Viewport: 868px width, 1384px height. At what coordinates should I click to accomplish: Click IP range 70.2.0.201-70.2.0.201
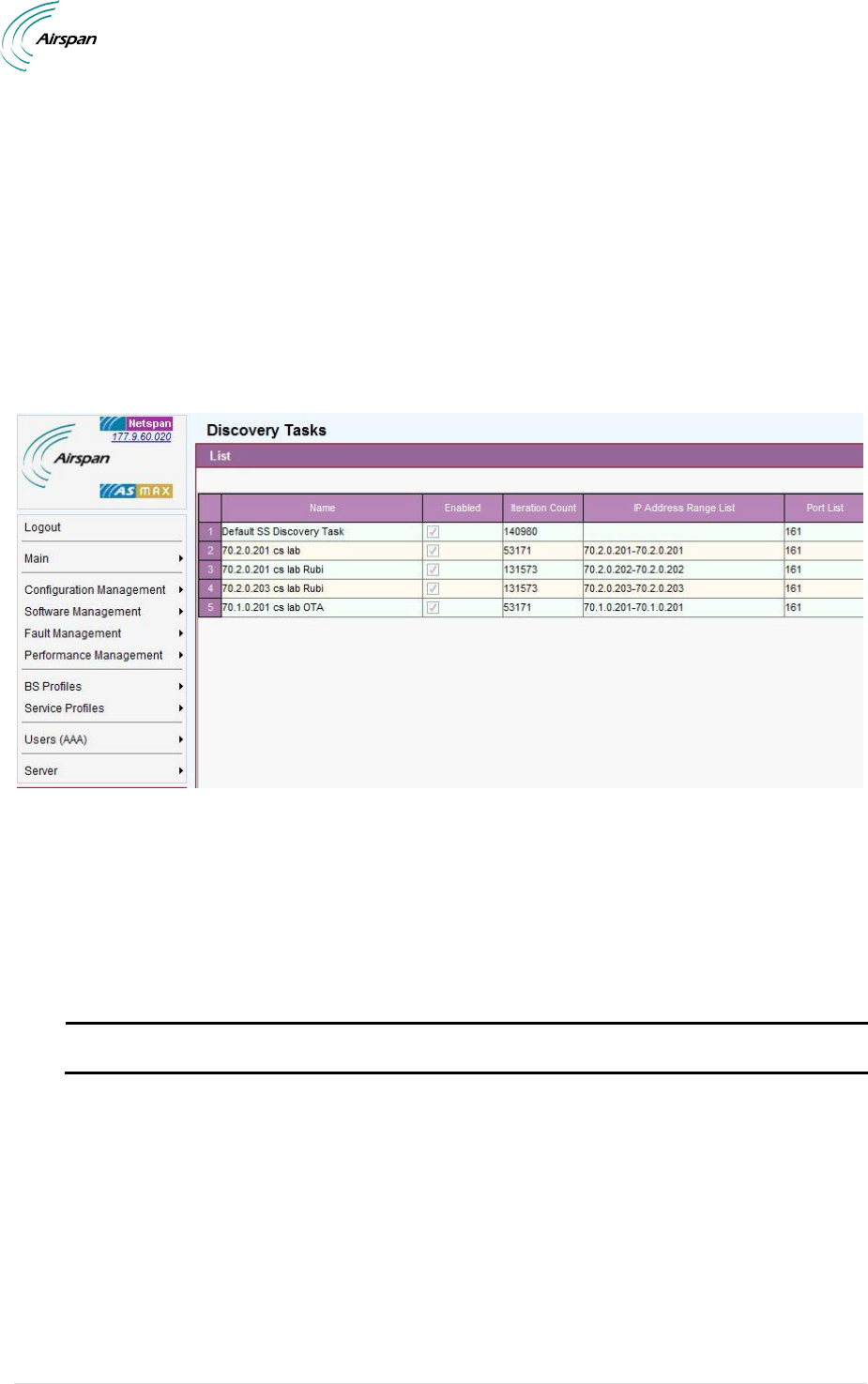pyautogui.click(x=633, y=551)
